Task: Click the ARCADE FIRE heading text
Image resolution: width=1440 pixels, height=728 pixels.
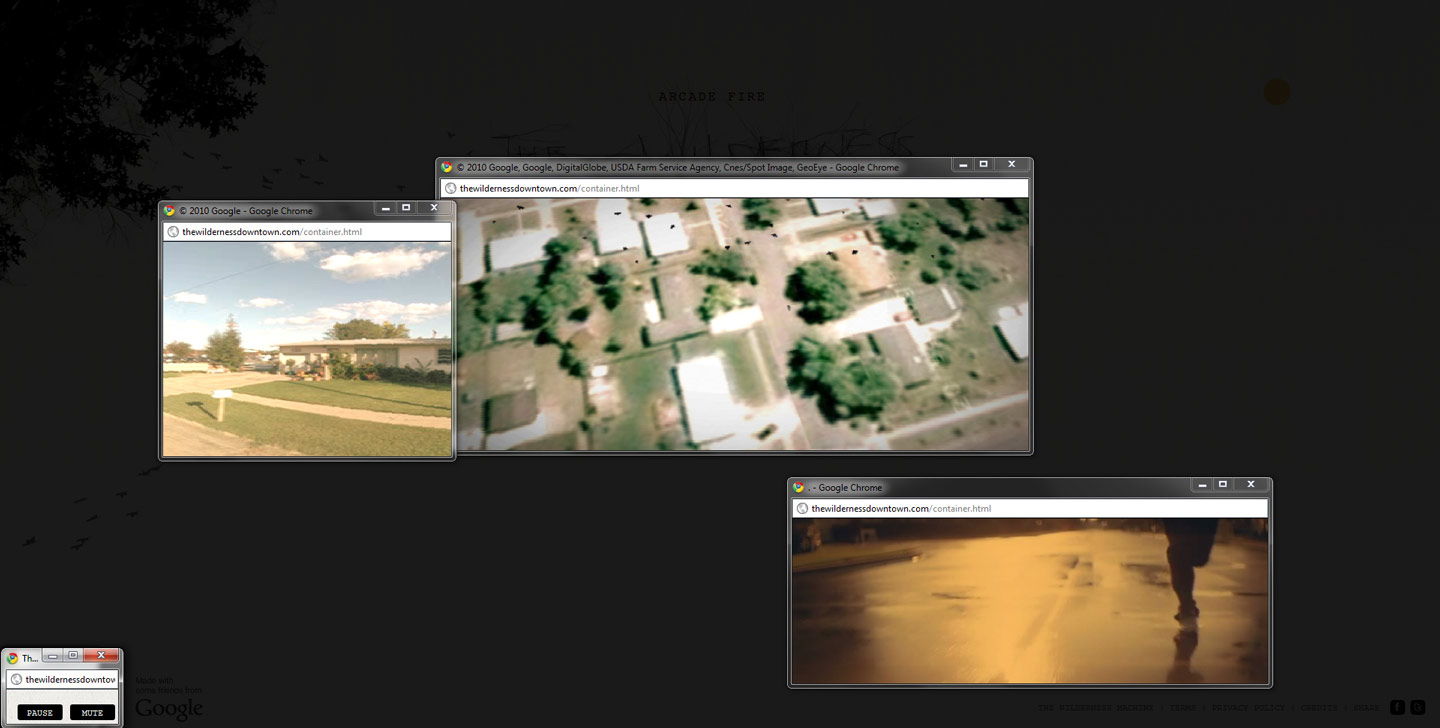Action: pyautogui.click(x=712, y=97)
